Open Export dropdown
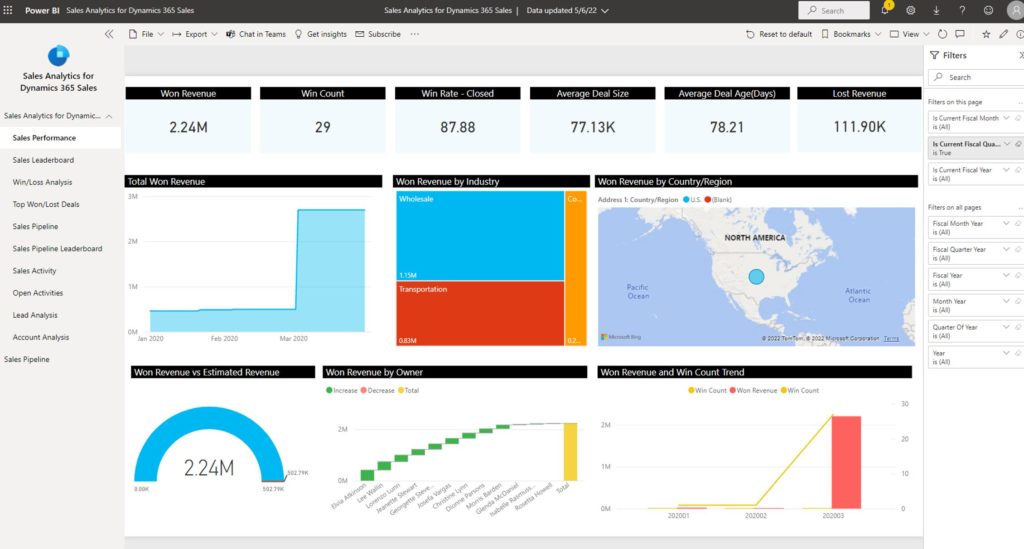1024x549 pixels. pos(195,34)
